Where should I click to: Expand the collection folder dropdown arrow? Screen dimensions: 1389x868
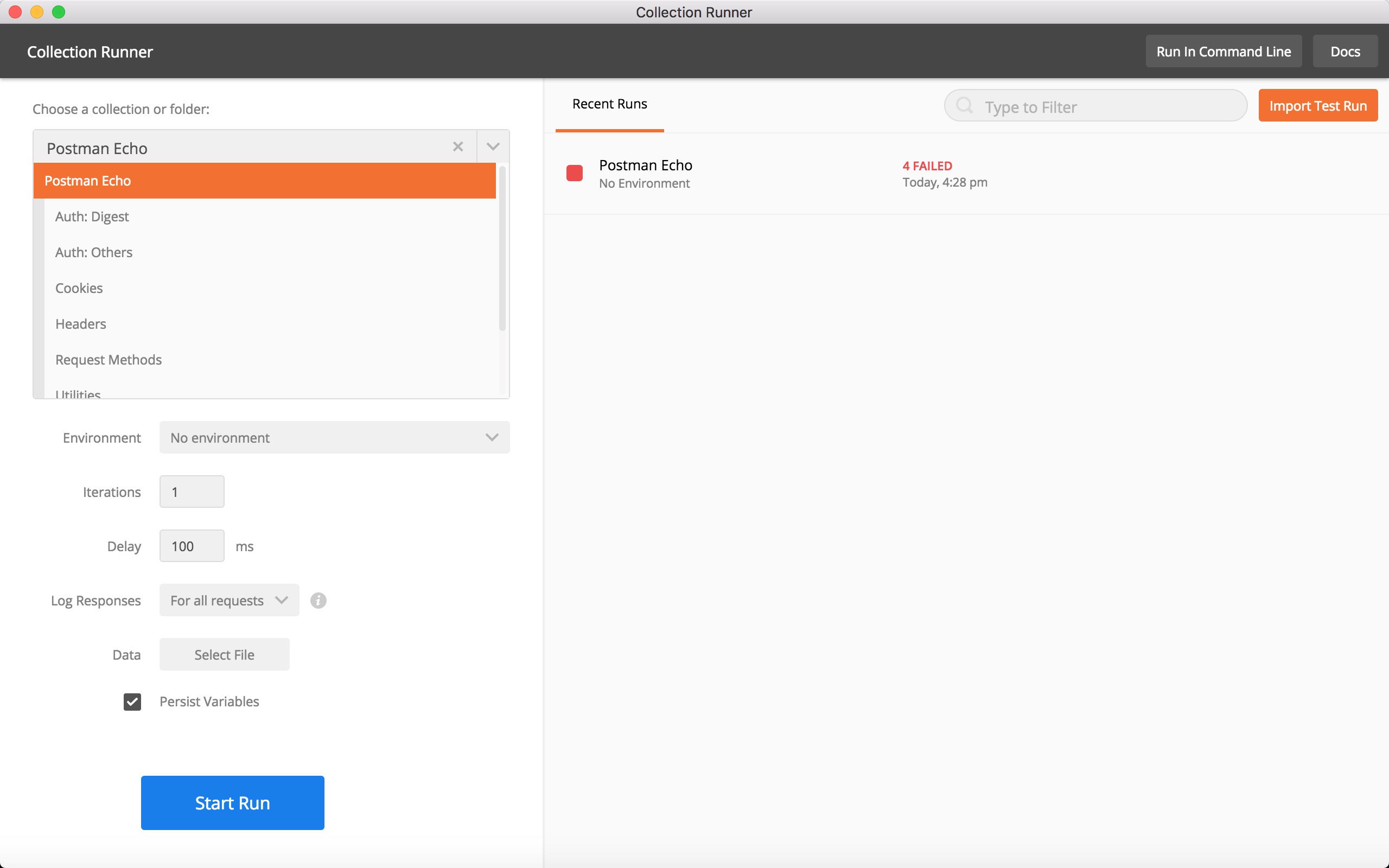coord(493,147)
